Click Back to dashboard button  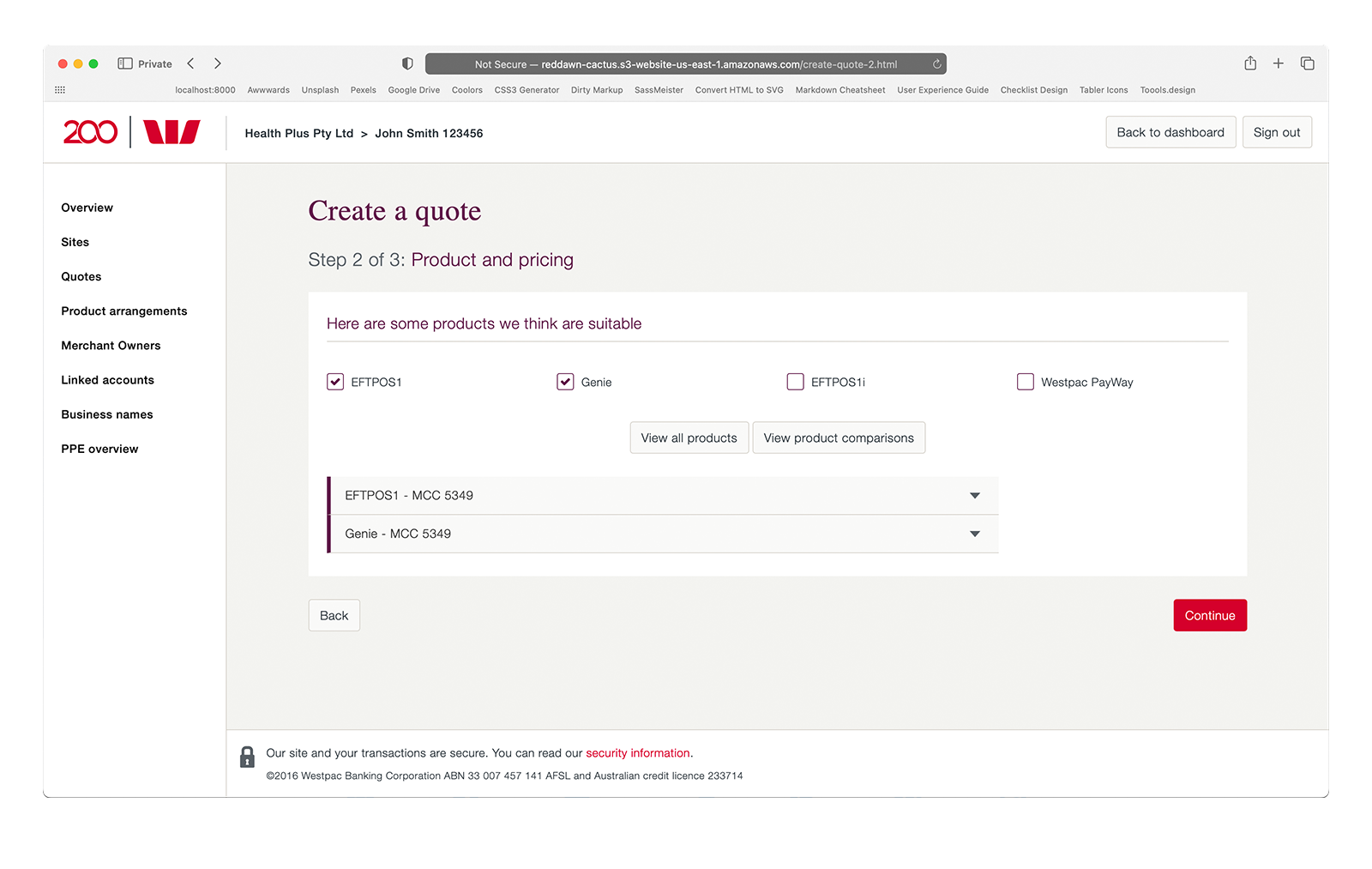click(1170, 132)
